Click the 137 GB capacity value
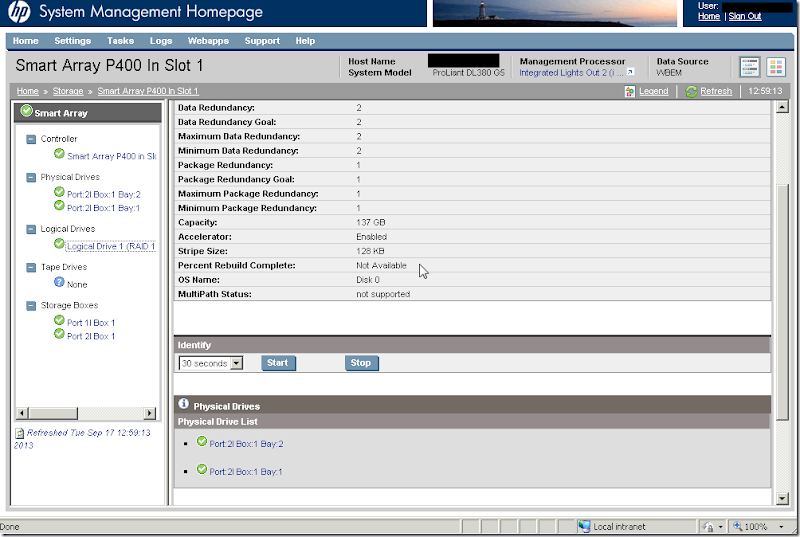The image size is (800, 537). click(x=371, y=223)
